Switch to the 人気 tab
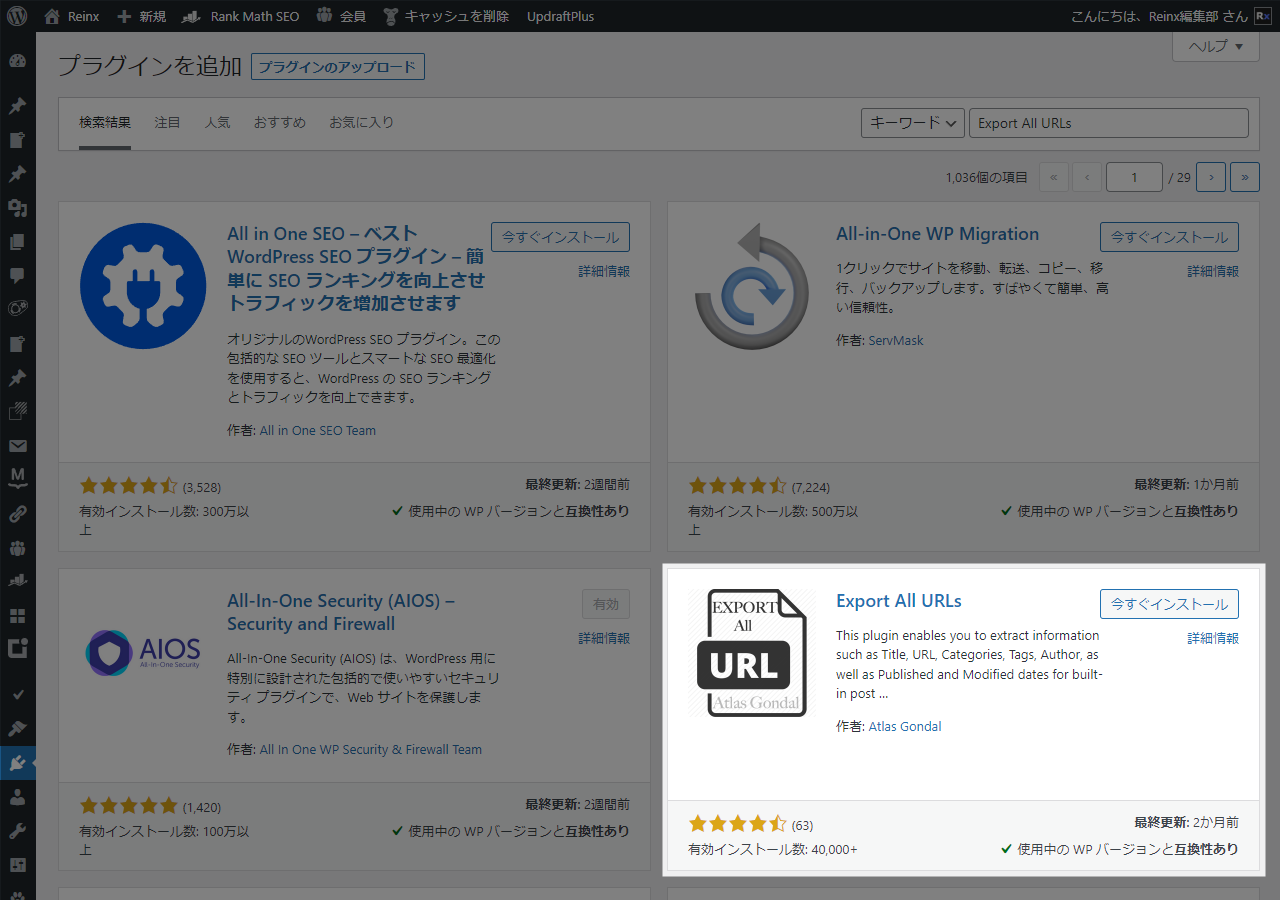 tap(217, 122)
